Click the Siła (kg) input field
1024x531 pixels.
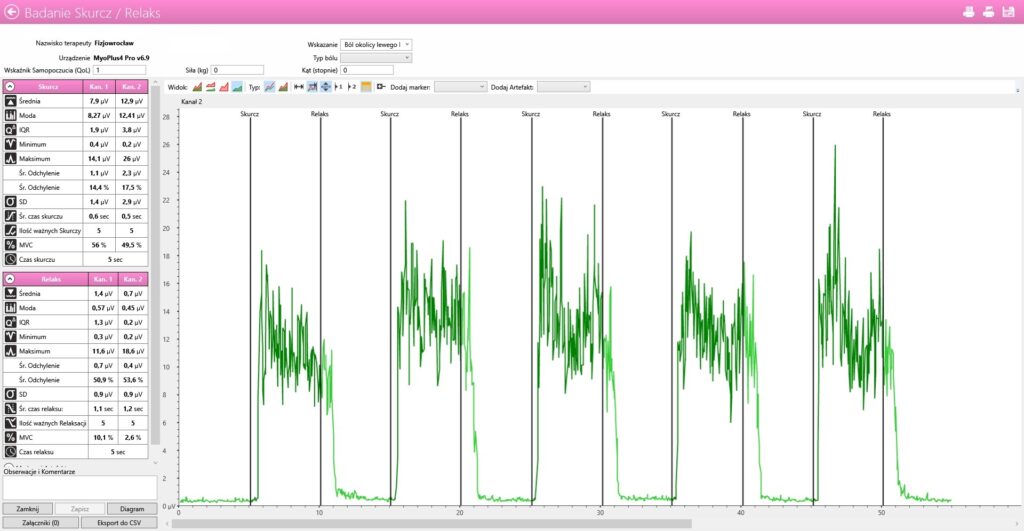pos(236,70)
